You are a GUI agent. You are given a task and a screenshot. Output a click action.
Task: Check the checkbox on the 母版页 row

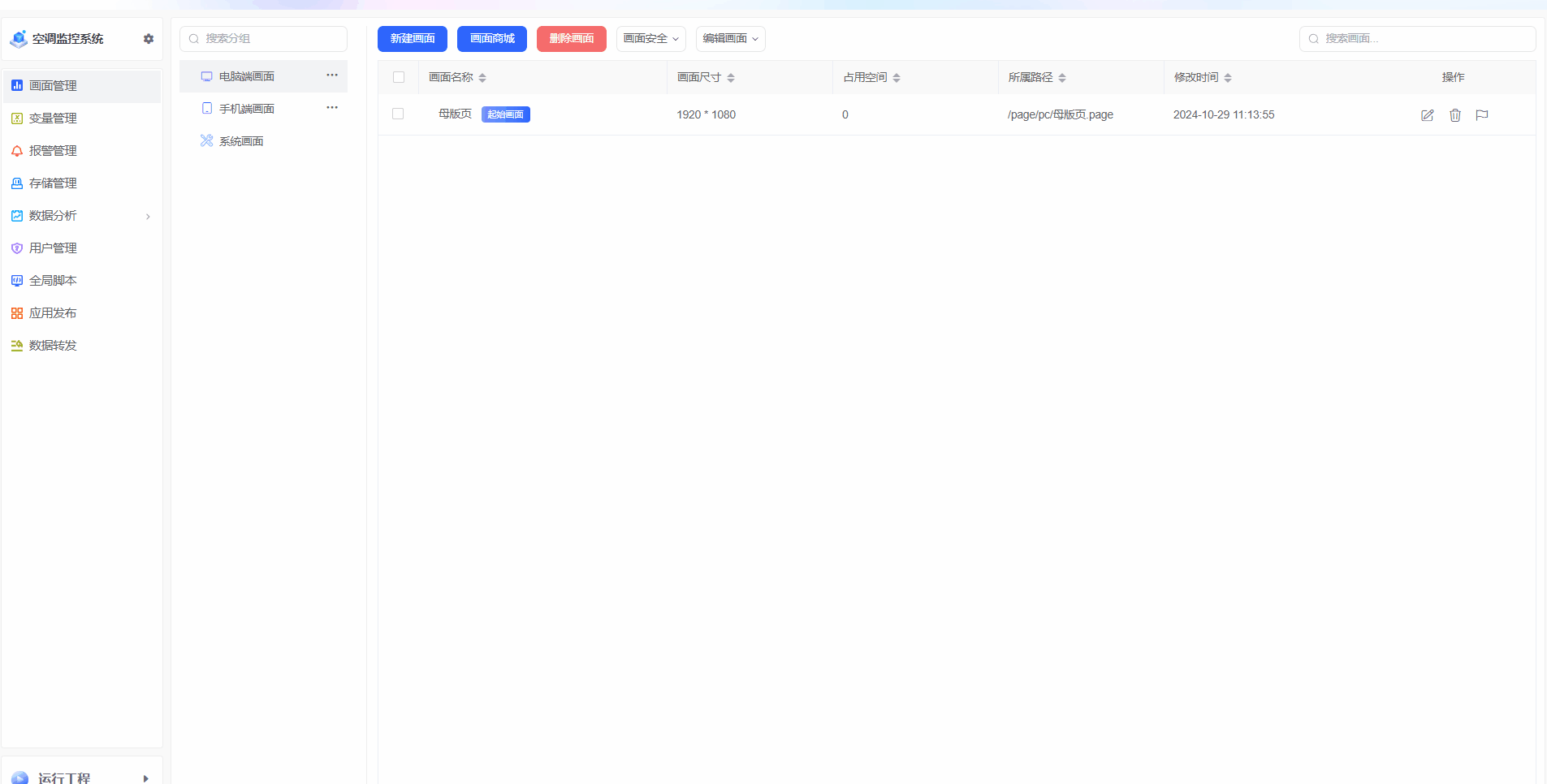tap(398, 114)
